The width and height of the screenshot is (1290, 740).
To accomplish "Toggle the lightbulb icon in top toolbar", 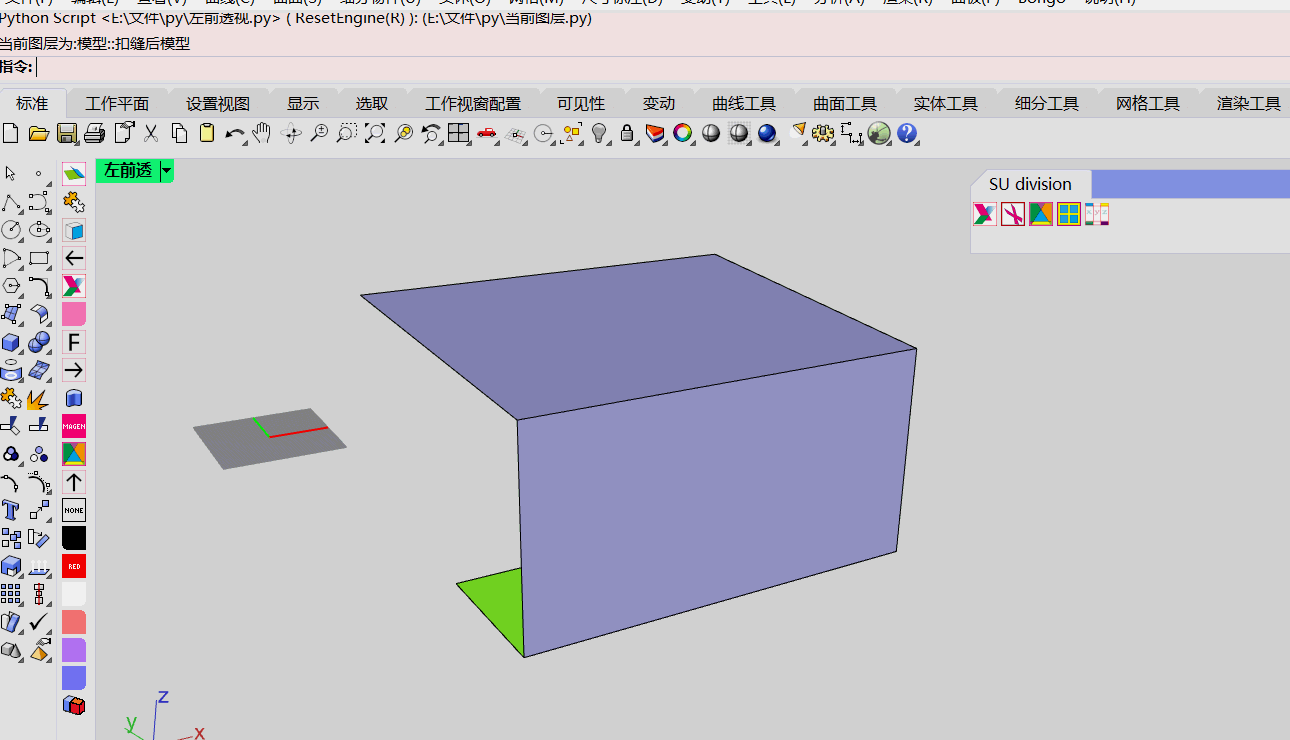I will point(601,132).
